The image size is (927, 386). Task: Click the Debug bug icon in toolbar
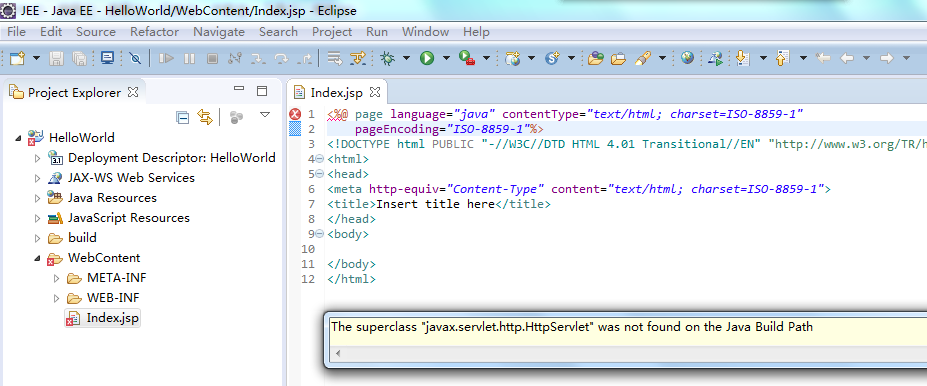(x=388, y=58)
